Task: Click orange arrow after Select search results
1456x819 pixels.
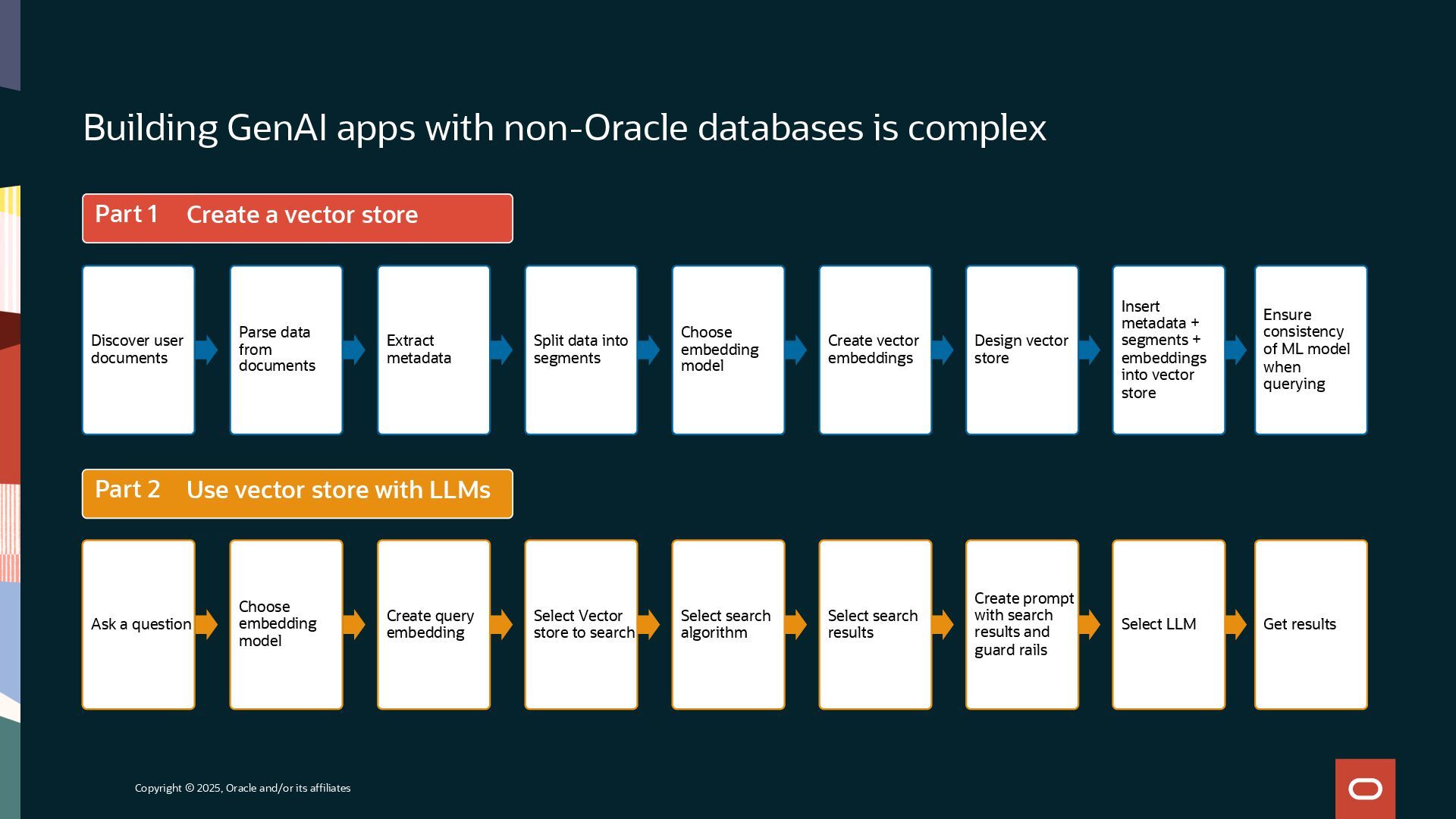Action: [942, 625]
